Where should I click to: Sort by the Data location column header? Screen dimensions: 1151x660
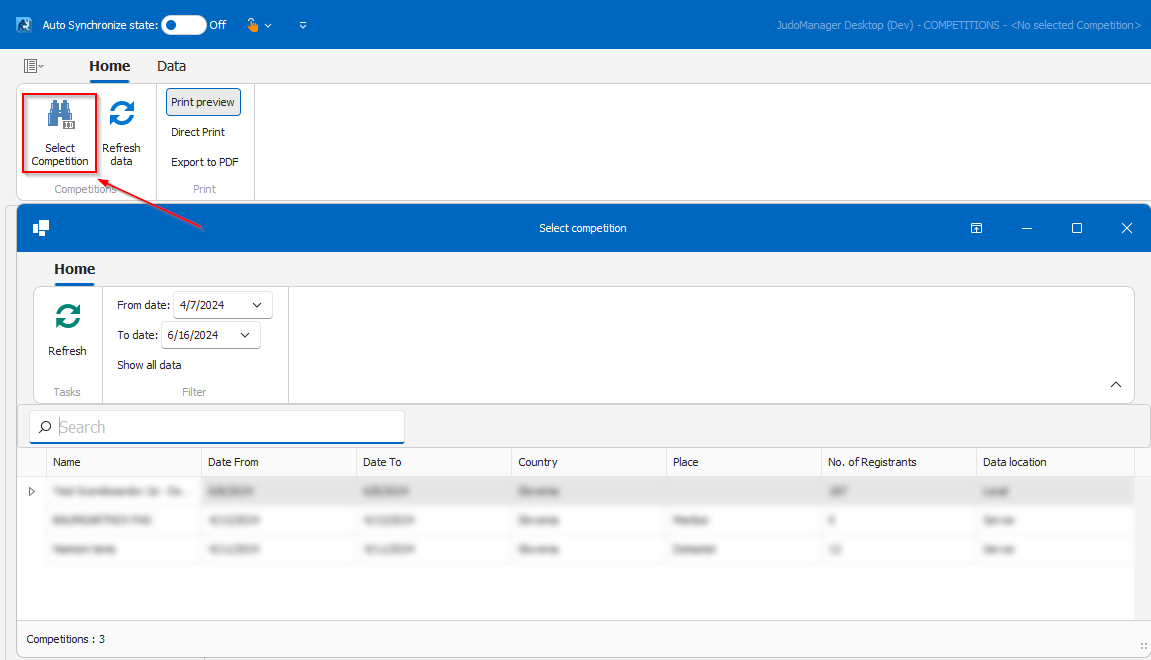[x=1055, y=462]
